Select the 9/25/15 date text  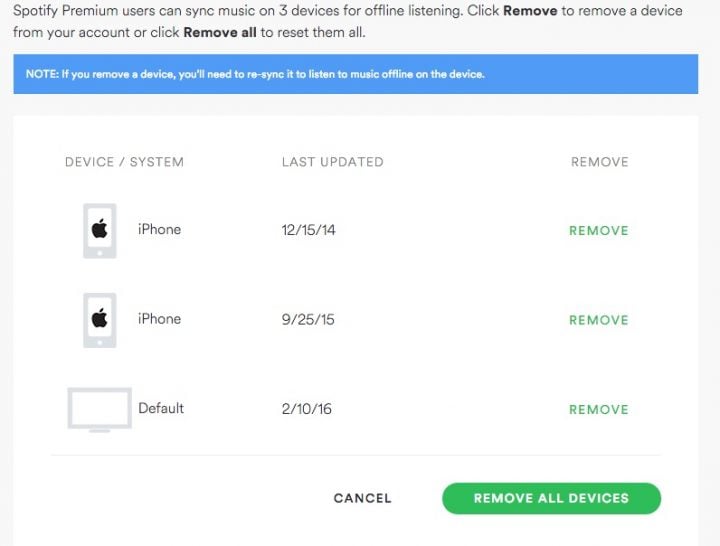[308, 319]
